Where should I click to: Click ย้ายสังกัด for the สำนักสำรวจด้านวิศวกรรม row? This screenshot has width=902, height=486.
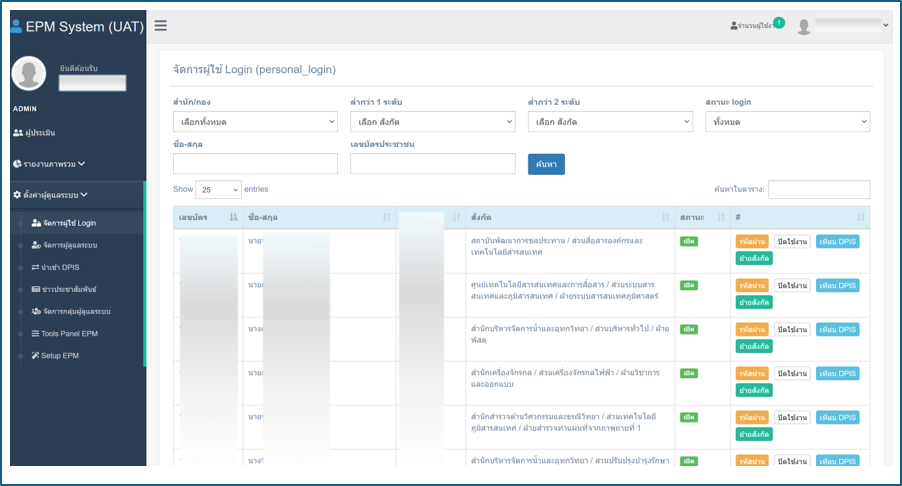[754, 435]
